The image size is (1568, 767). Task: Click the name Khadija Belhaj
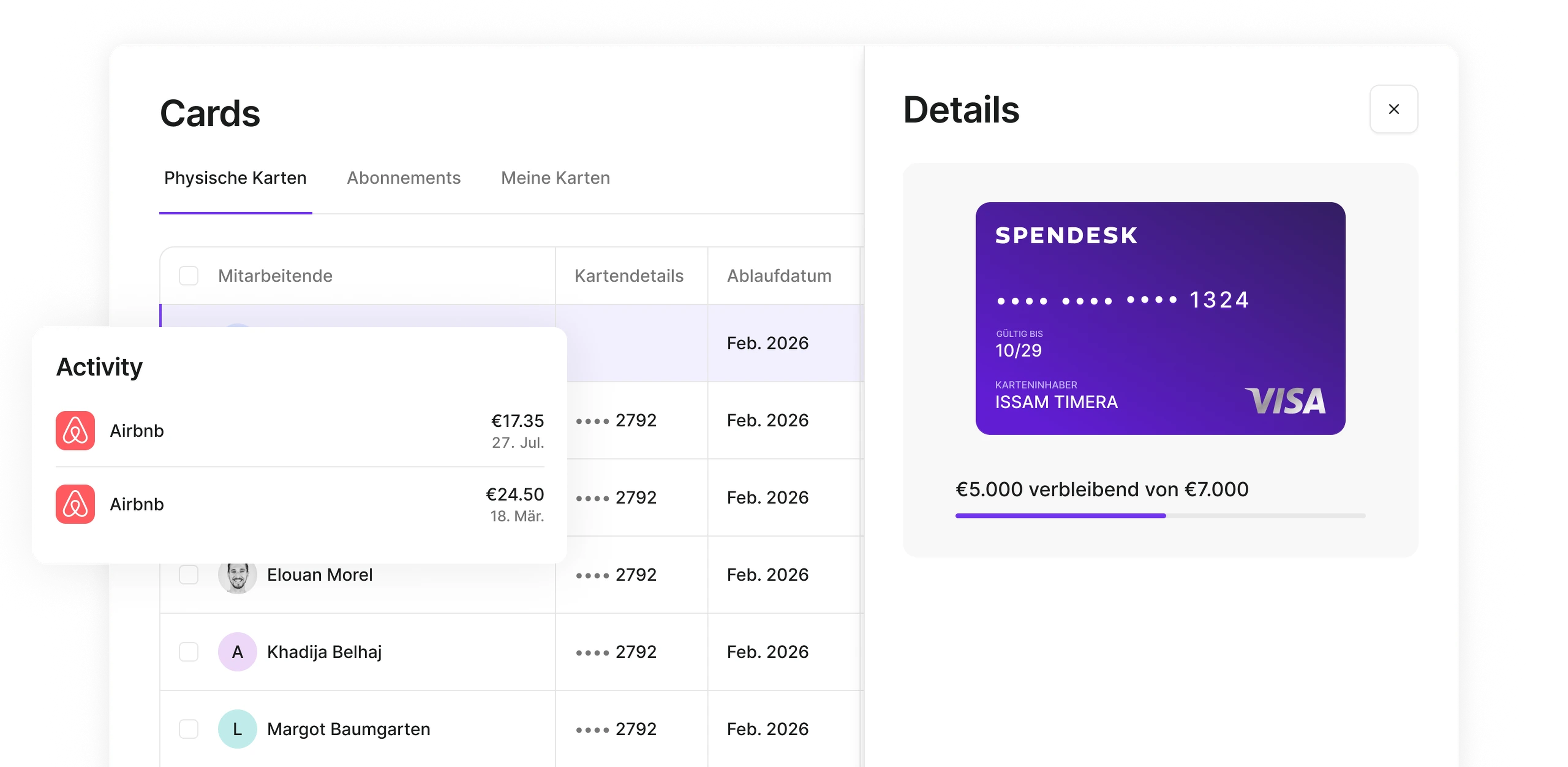click(325, 652)
